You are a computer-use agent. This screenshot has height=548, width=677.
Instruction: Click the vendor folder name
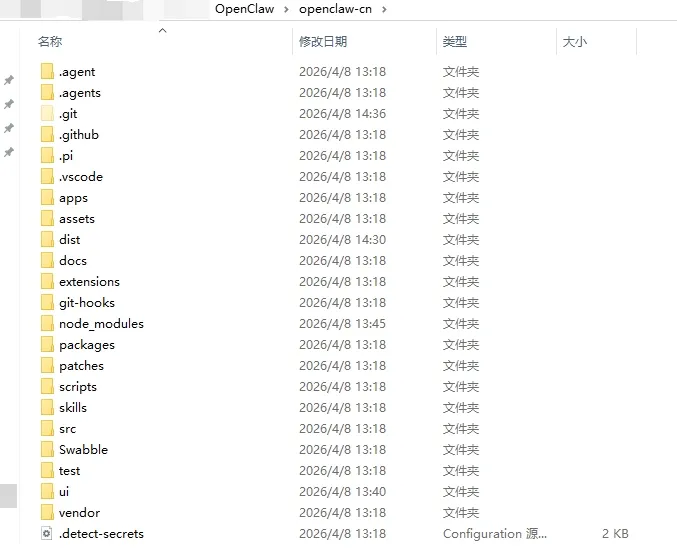click(x=79, y=513)
